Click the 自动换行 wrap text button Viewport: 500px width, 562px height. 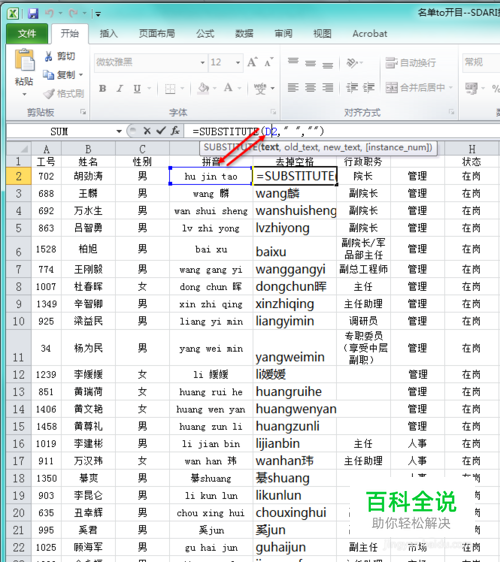click(411, 63)
